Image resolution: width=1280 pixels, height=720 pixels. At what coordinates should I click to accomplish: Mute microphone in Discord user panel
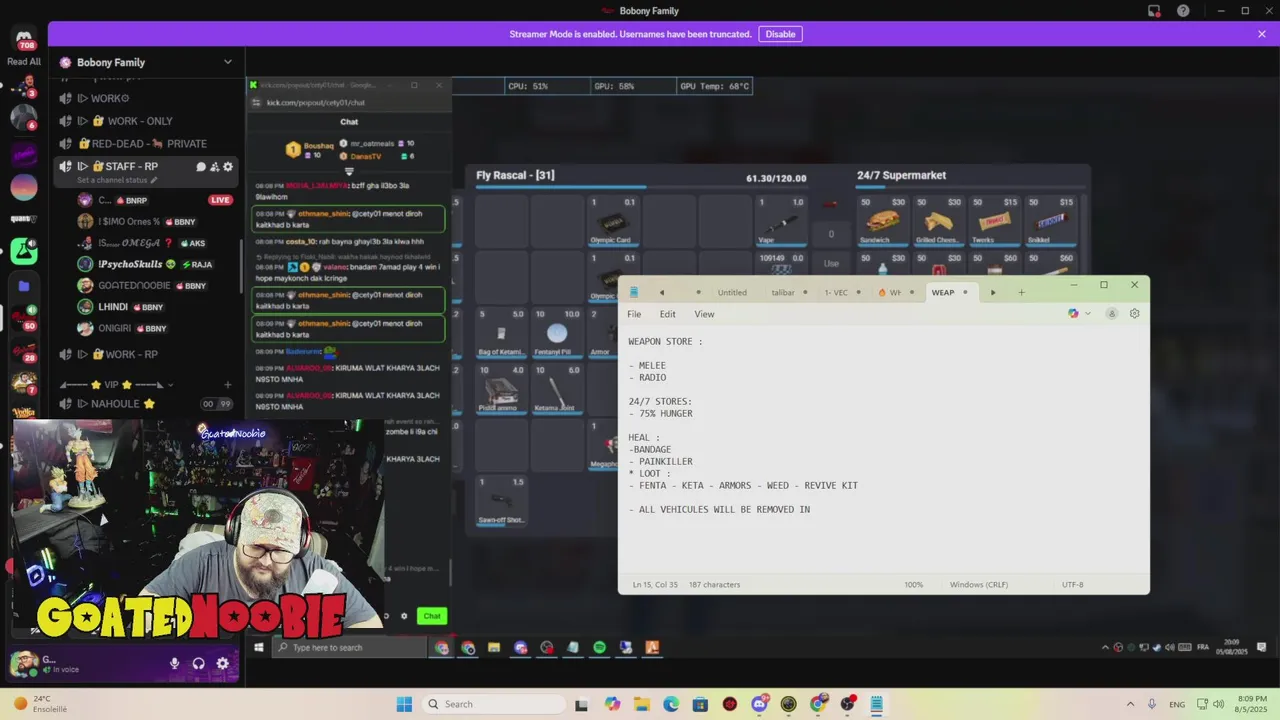click(174, 663)
